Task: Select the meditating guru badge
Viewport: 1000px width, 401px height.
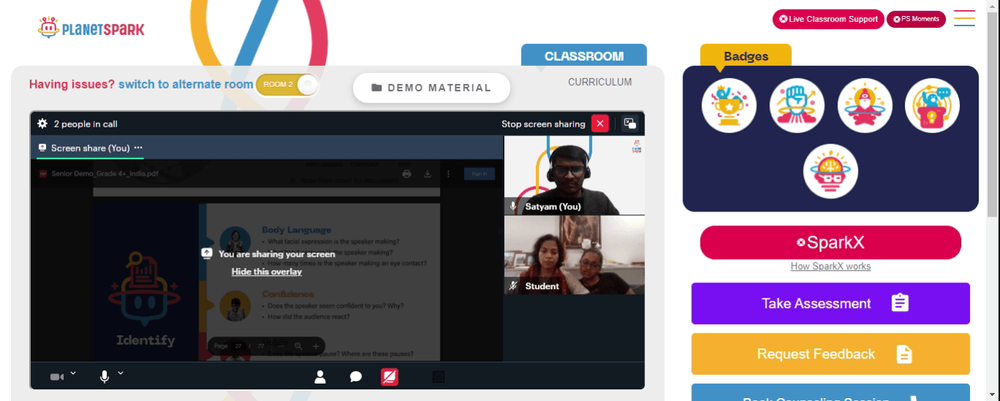Action: 865,105
